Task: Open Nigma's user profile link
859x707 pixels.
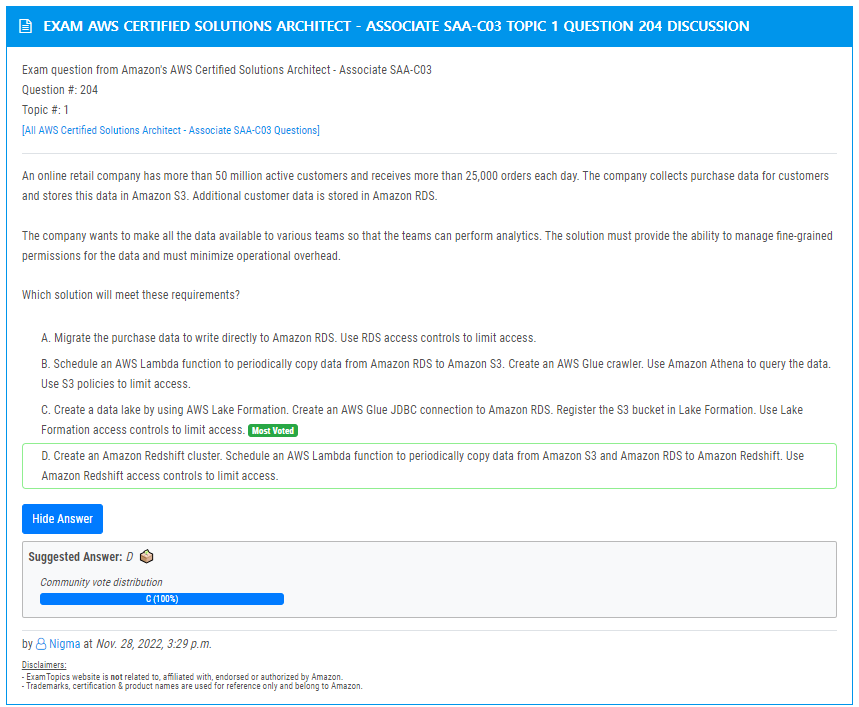Action: (x=65, y=644)
